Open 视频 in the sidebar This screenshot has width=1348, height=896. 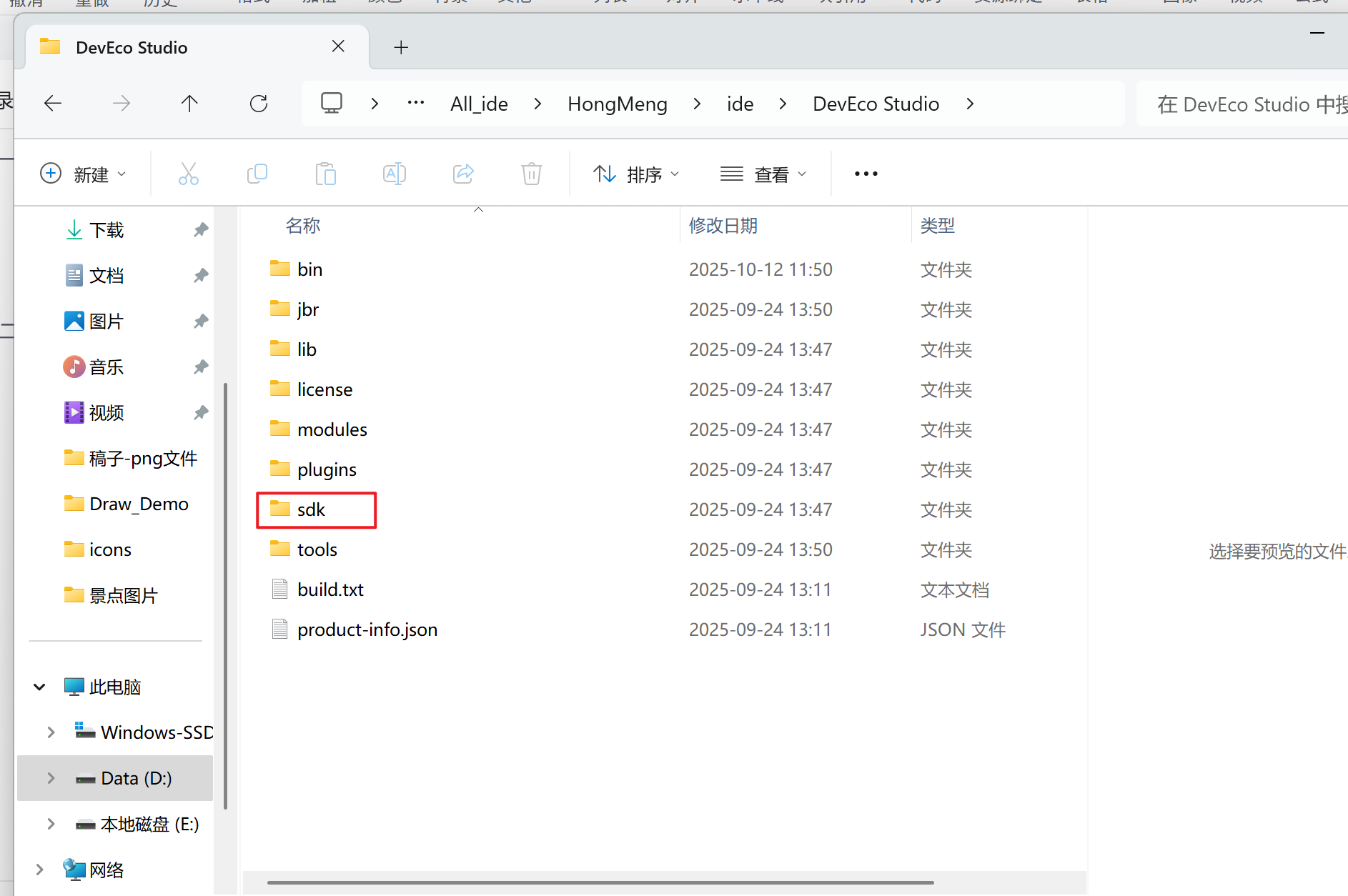click(106, 413)
